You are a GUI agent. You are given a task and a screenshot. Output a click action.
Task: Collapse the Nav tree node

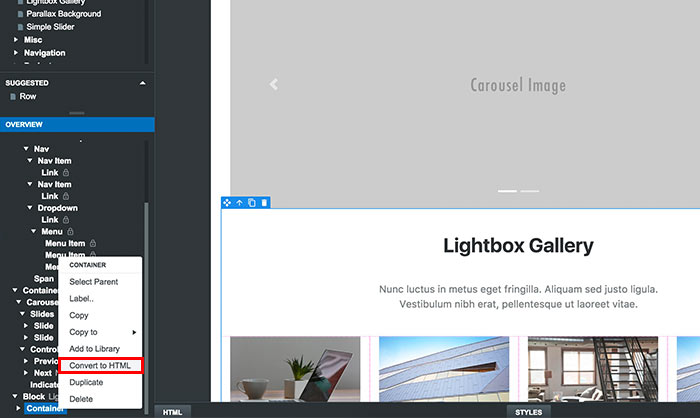tap(26, 149)
